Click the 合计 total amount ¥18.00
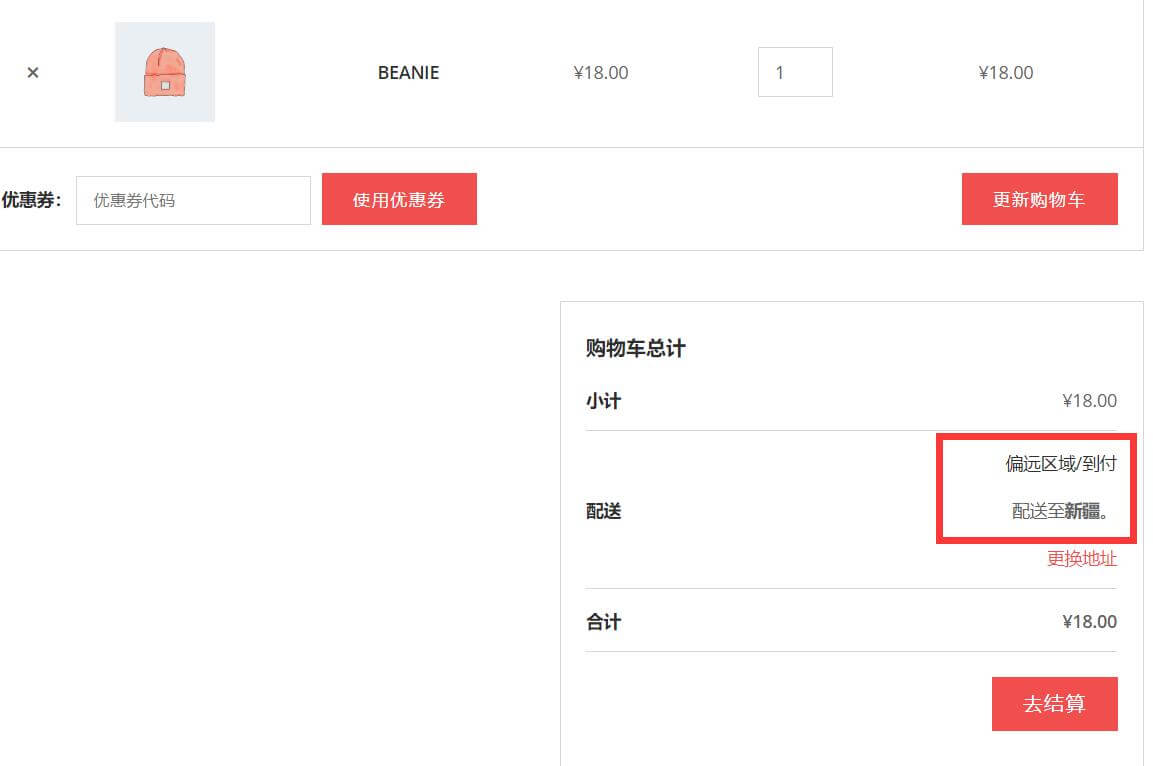The image size is (1153, 766). [1089, 621]
